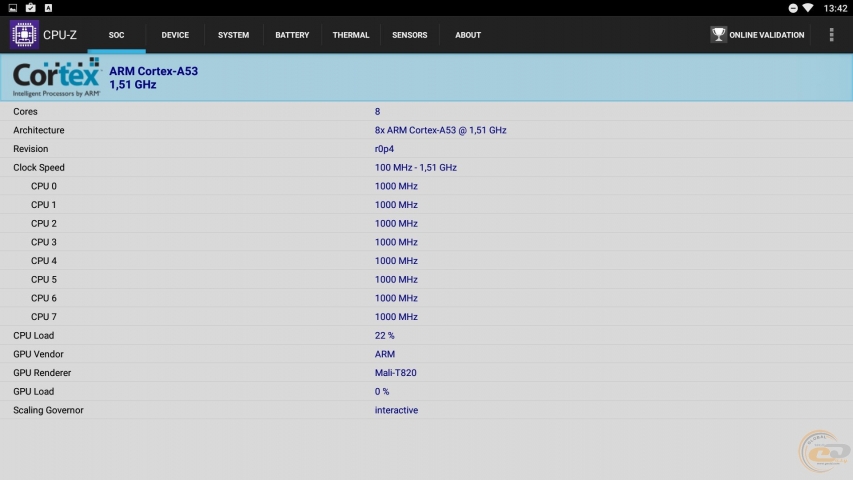Switch to the BATTERY tab

point(292,35)
